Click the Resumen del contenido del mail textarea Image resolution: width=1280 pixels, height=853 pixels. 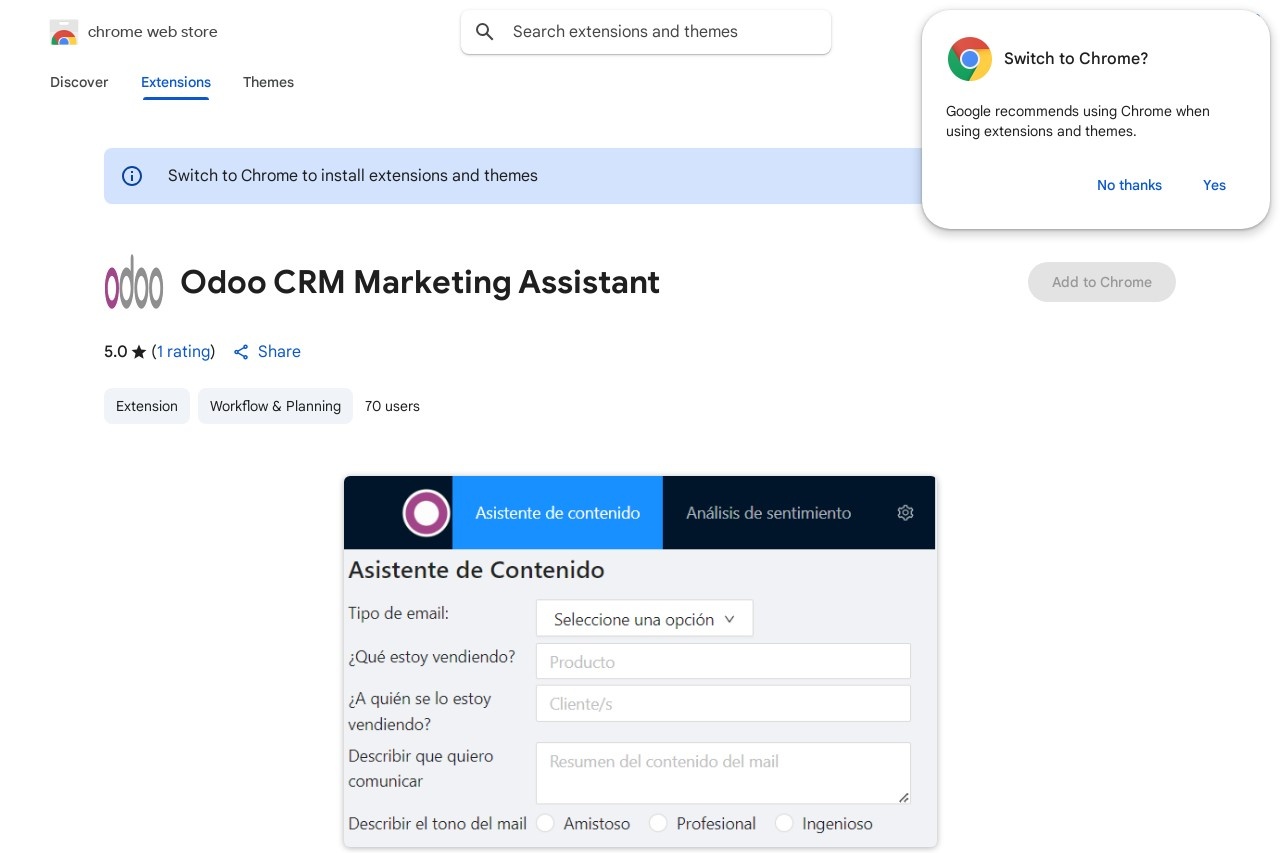click(x=723, y=773)
